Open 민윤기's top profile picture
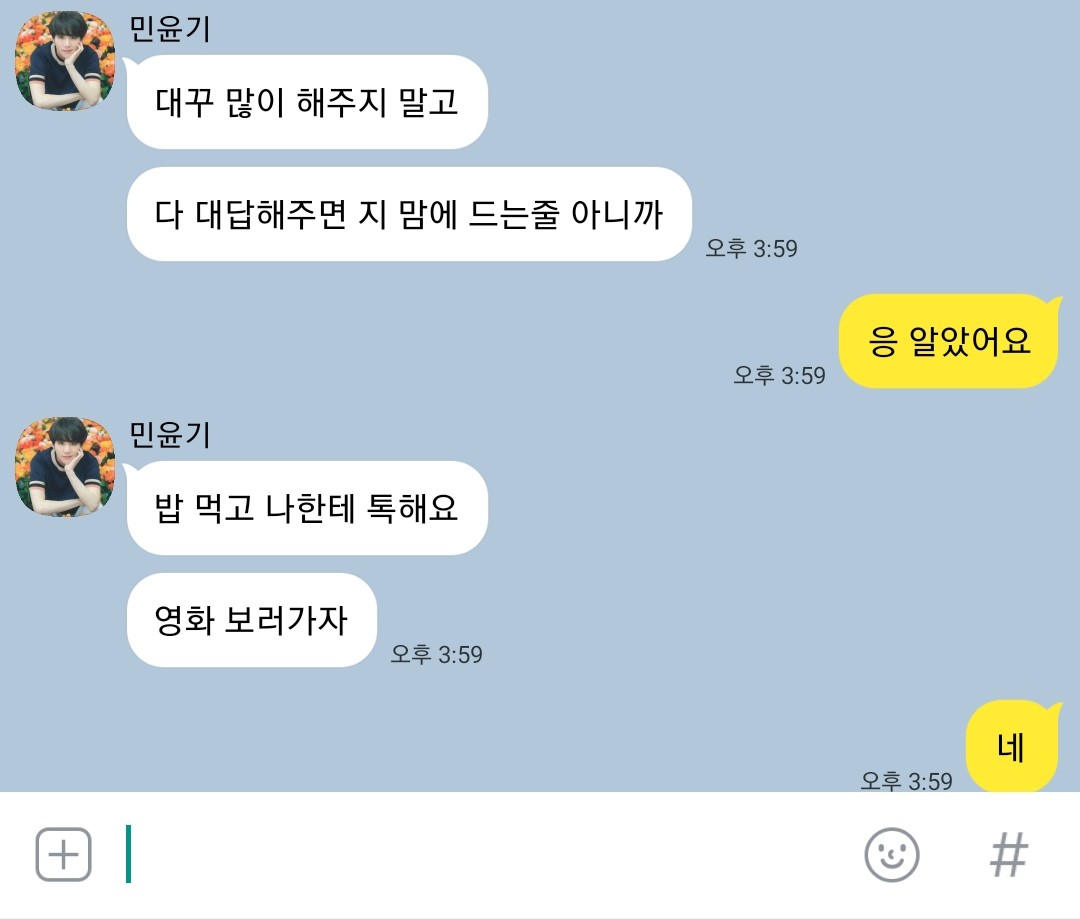Viewport: 1080px width, 919px height. click(65, 61)
